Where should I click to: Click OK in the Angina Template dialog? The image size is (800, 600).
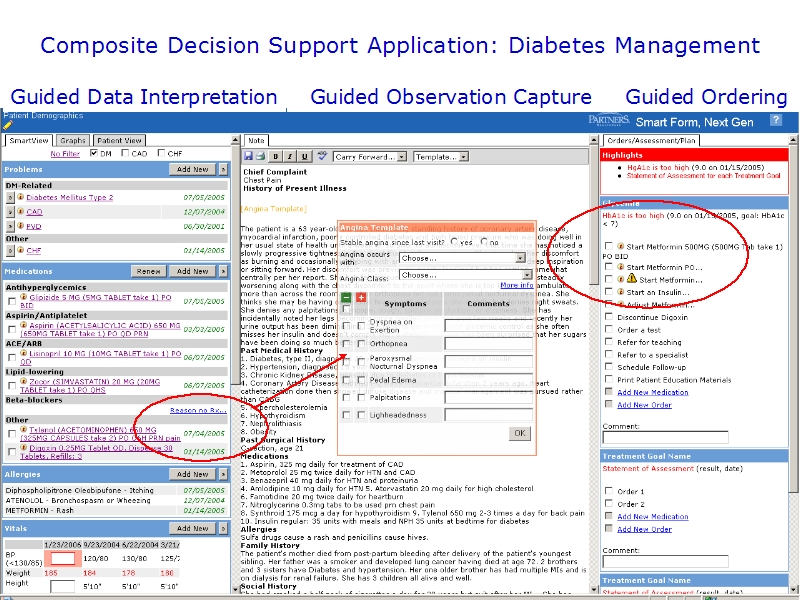(519, 433)
